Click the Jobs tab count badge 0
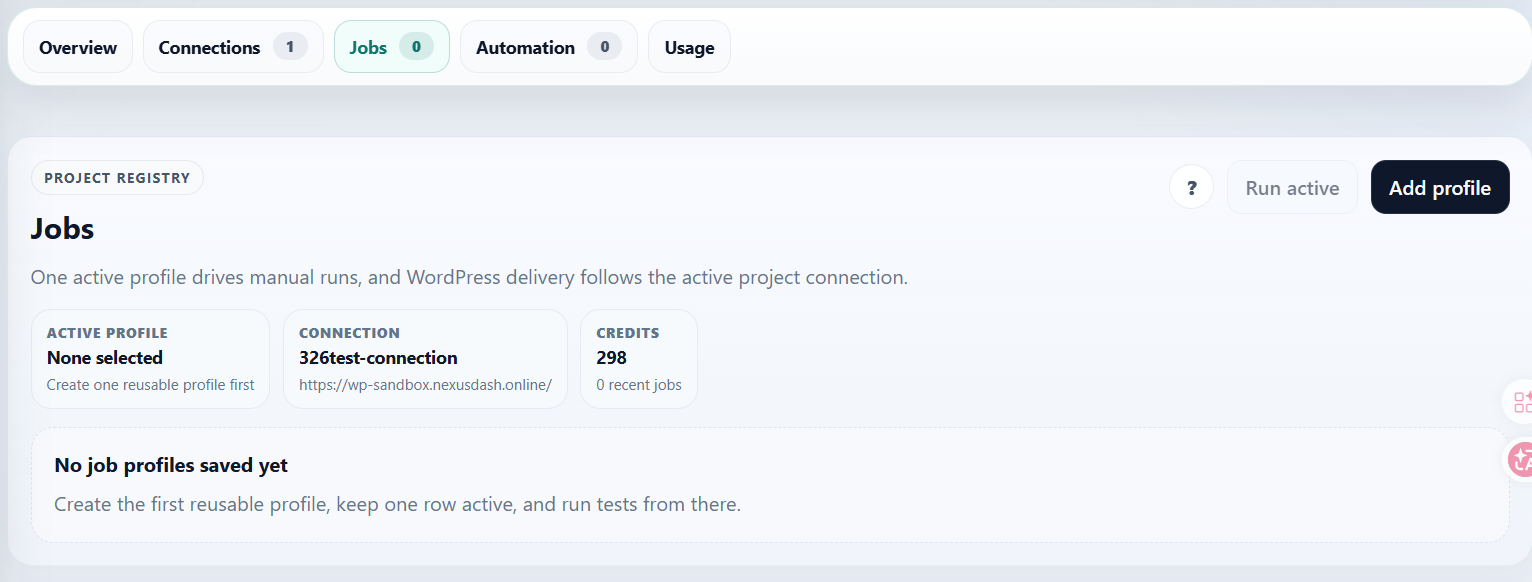1532x582 pixels. 416,47
